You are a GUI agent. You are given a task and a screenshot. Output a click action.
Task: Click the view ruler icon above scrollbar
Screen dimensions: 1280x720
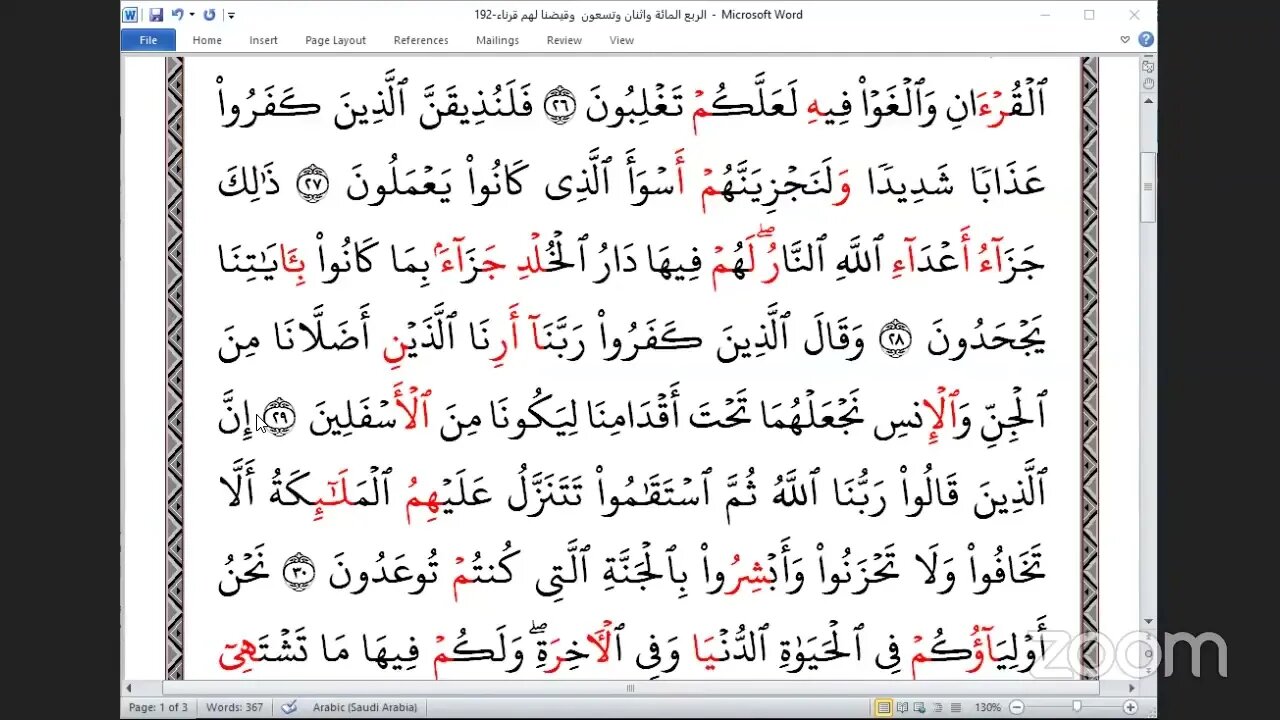tap(1148, 65)
